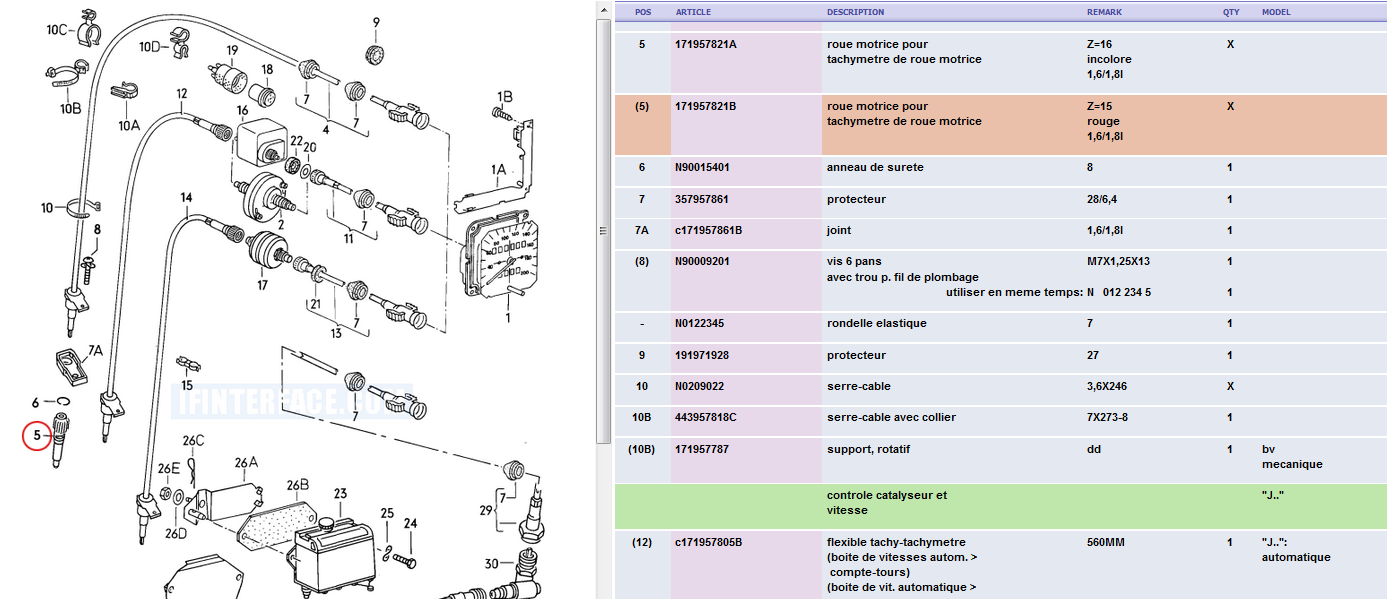Screen dimensions: 1387x599
Task: Click callout 29 in the diagram
Action: 485,511
